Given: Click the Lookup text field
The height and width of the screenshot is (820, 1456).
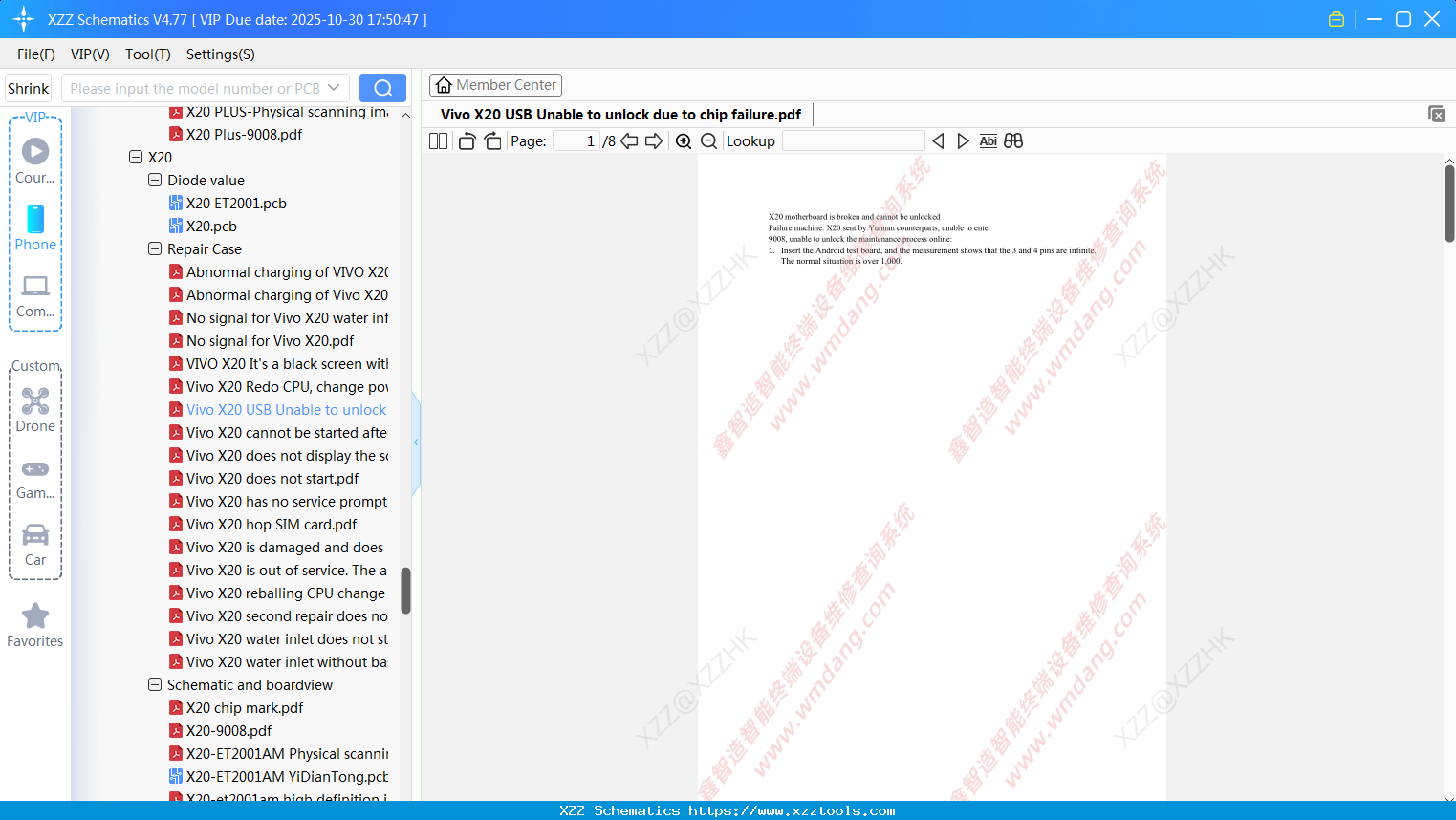Looking at the screenshot, I should click(x=853, y=141).
